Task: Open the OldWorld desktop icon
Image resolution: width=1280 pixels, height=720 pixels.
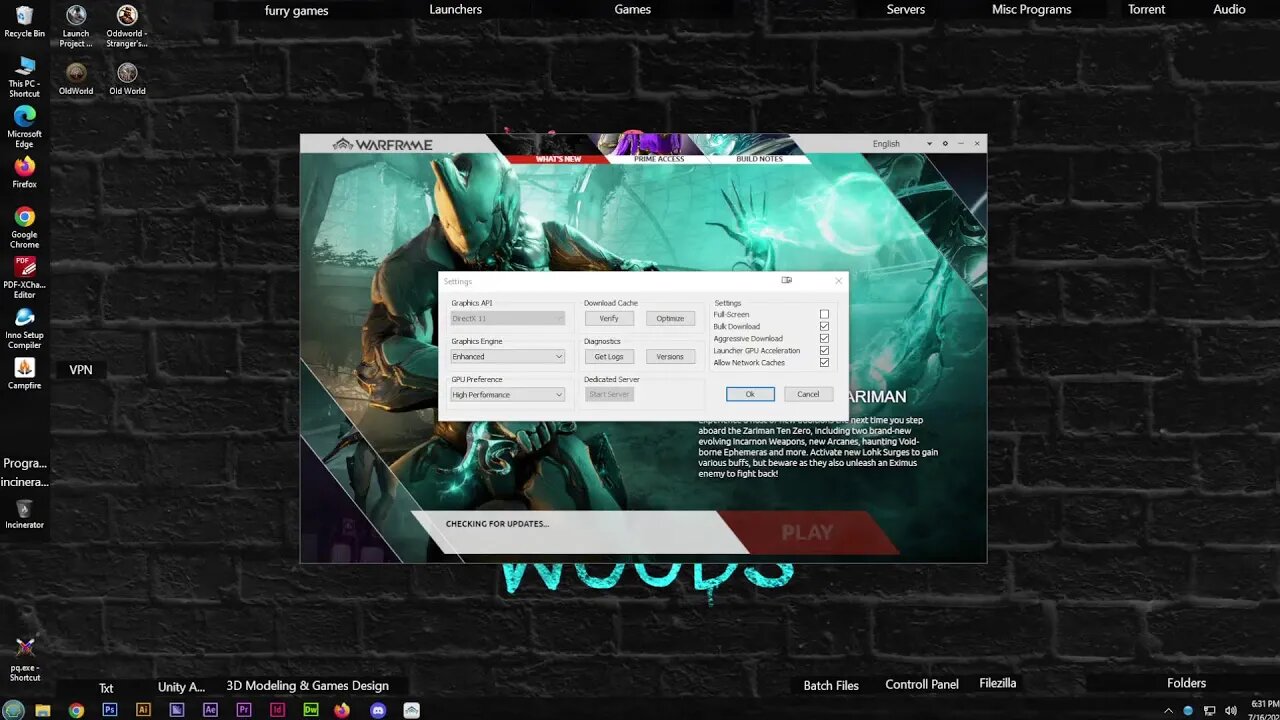Action: click(x=76, y=79)
